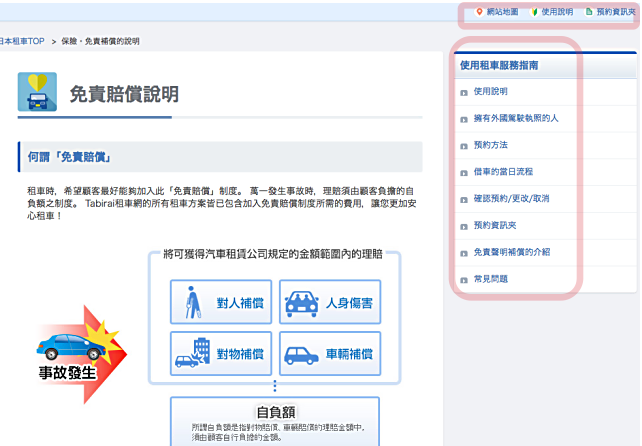The width and height of the screenshot is (642, 446).
Task: Click the 自負額 explanation box
Action: 275,422
